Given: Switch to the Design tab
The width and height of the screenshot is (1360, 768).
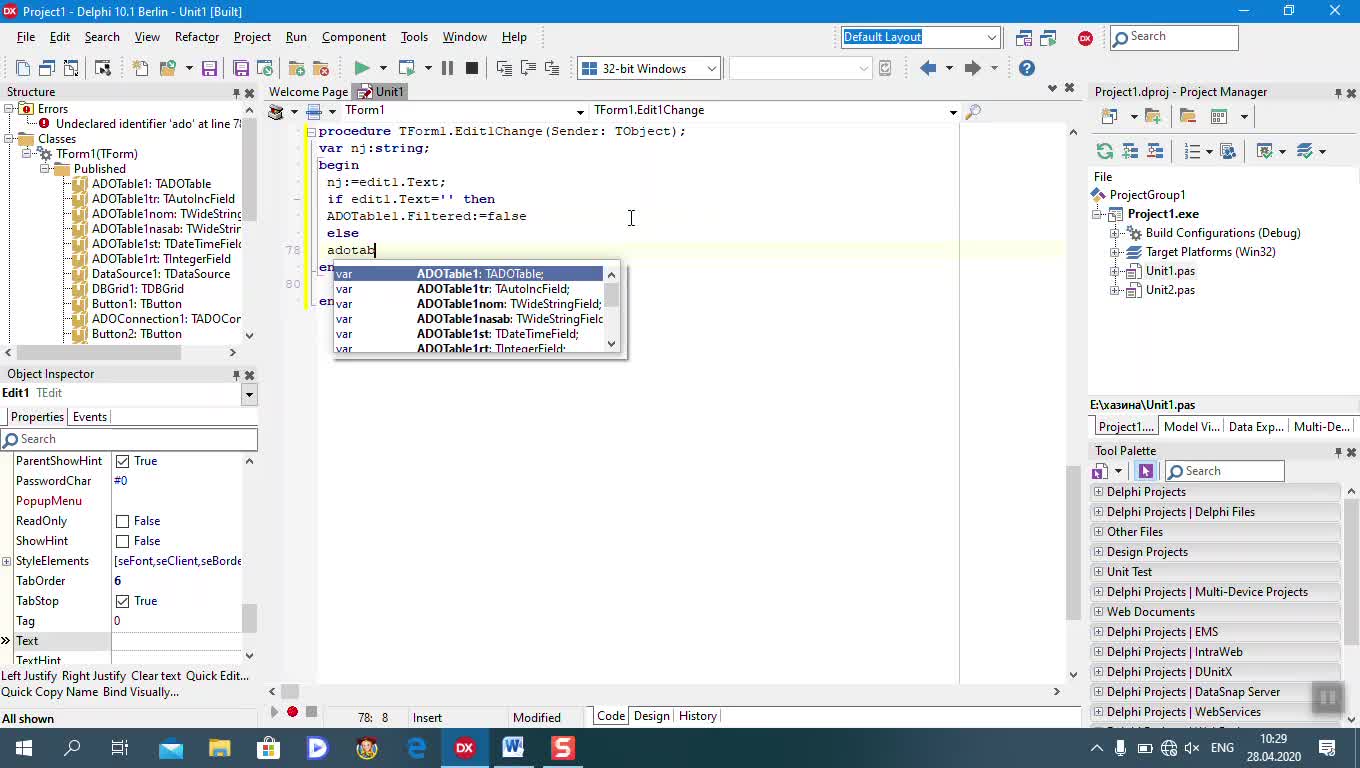Looking at the screenshot, I should click(x=651, y=716).
